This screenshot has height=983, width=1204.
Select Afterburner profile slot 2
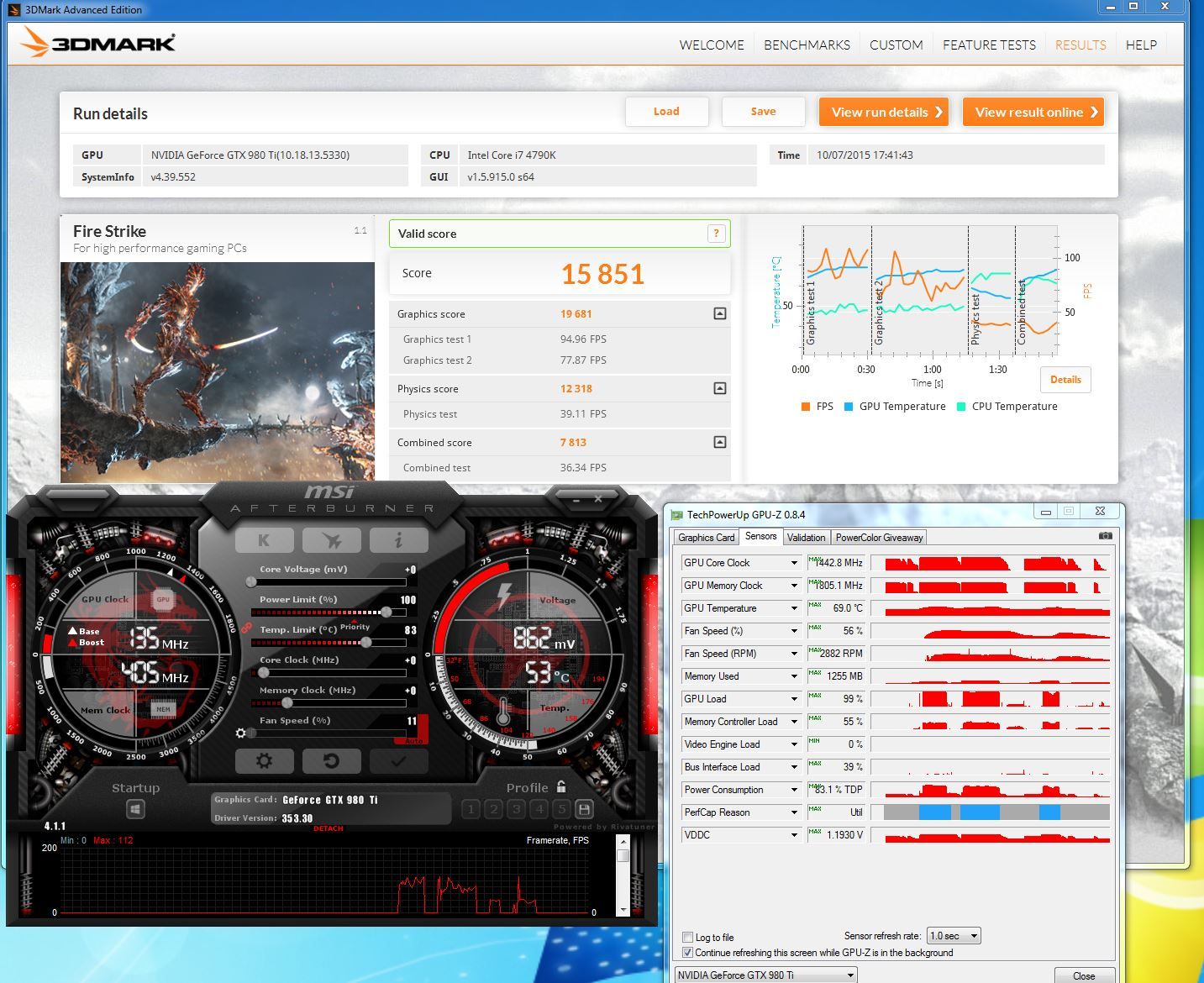point(493,809)
